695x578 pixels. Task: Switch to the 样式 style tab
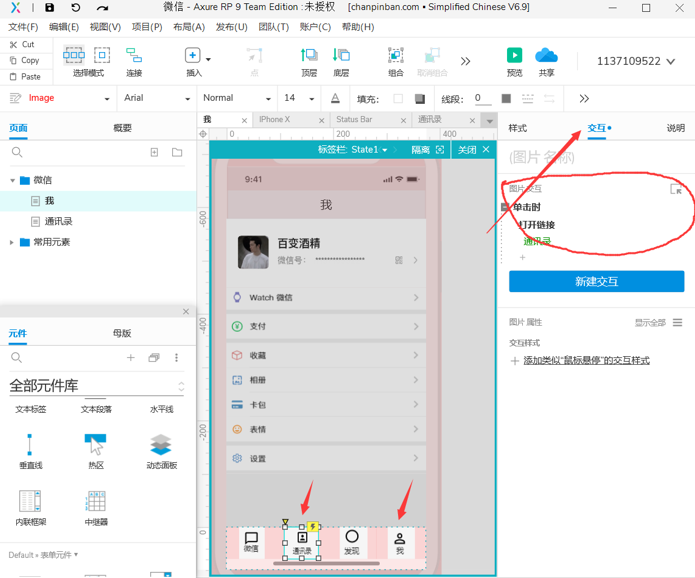click(517, 128)
